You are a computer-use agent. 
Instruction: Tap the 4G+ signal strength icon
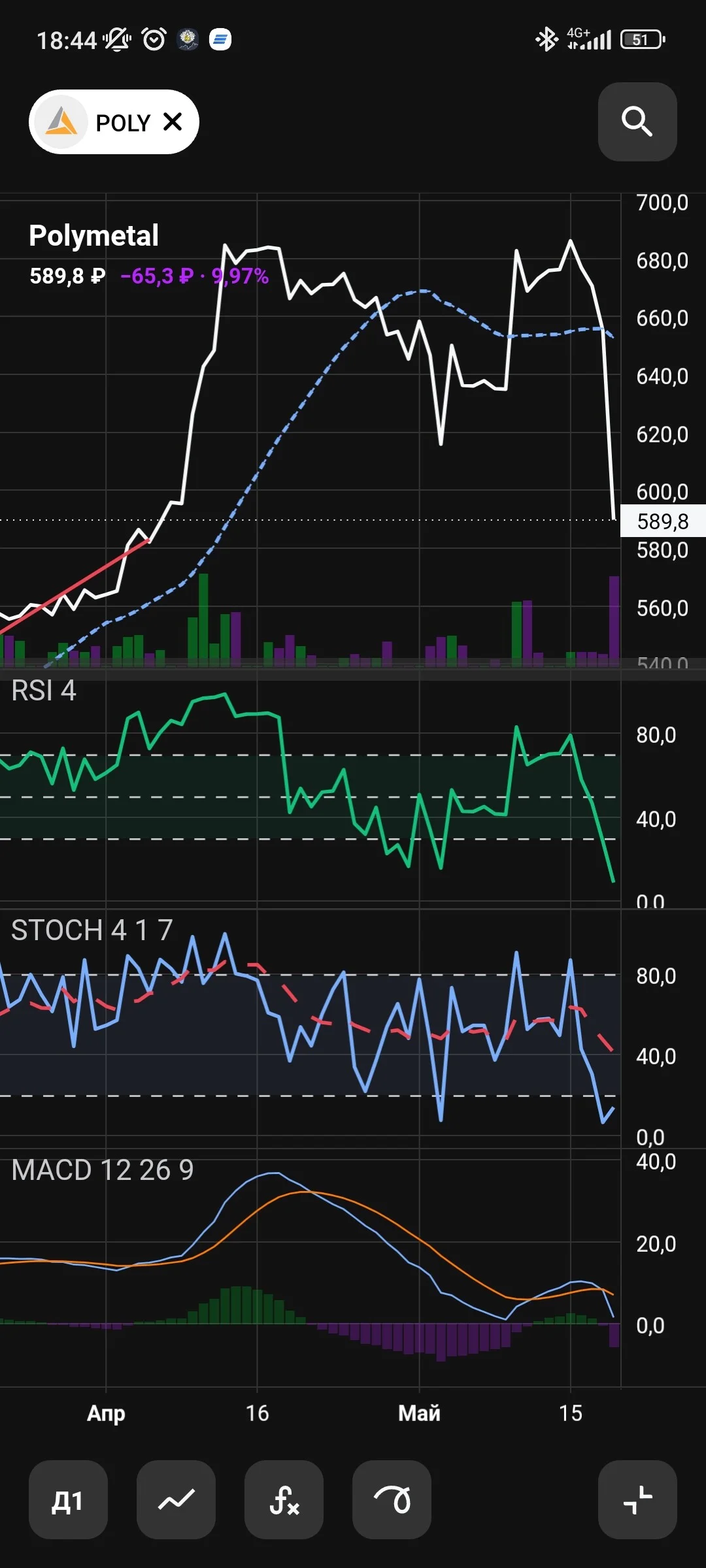(589, 39)
